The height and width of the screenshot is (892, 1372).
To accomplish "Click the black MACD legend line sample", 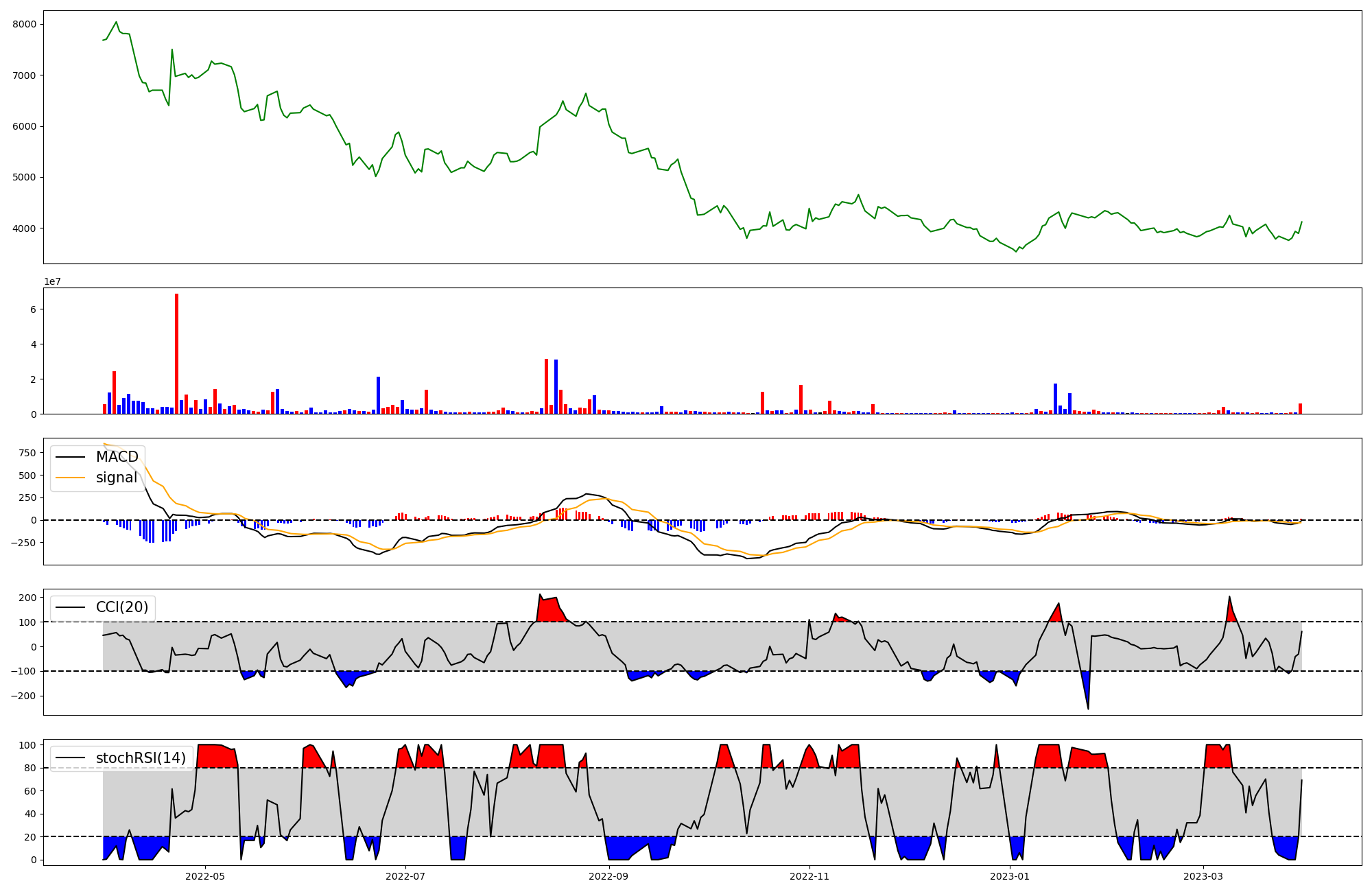I will tap(70, 457).
